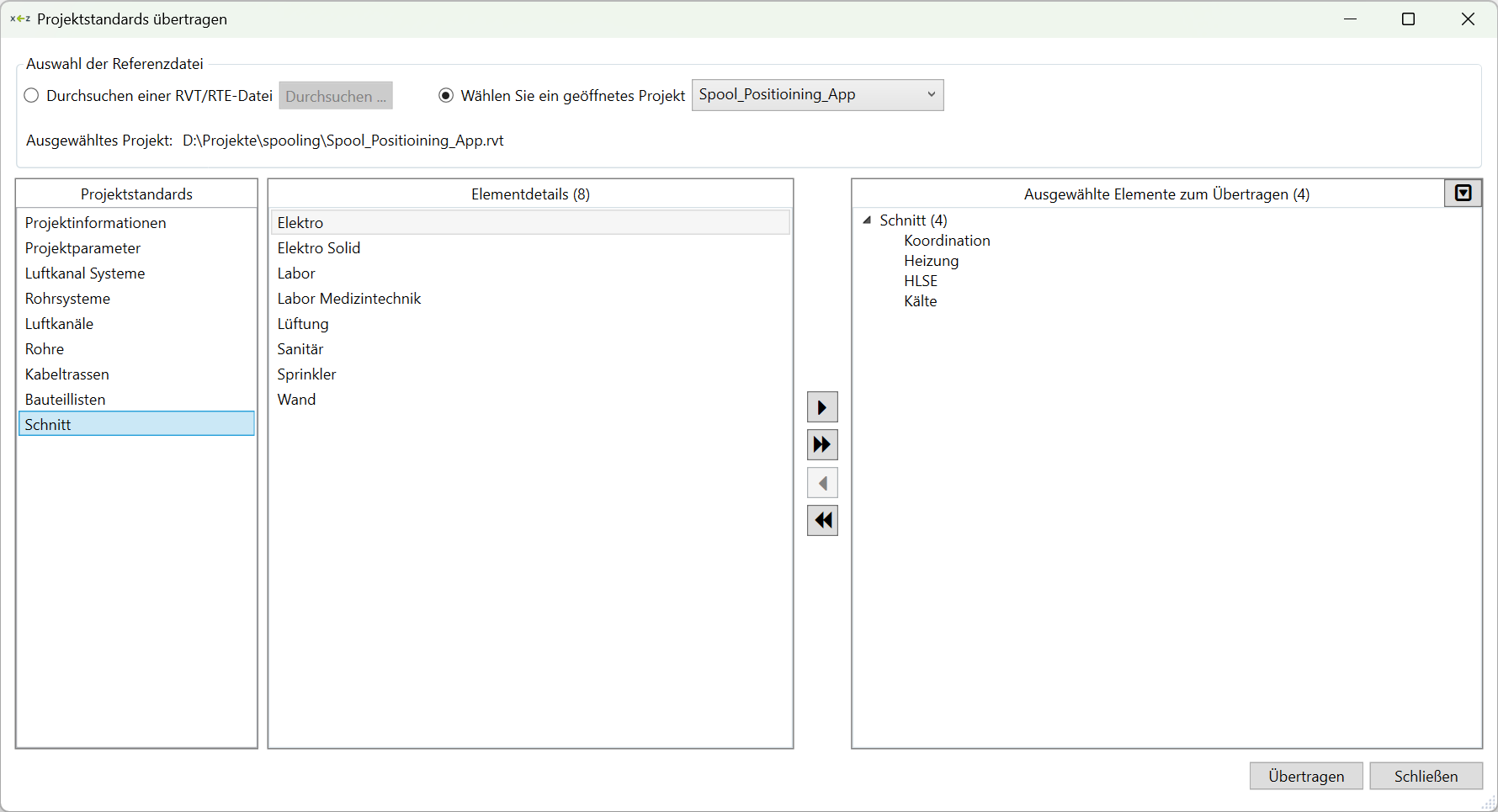The image size is (1498, 812).
Task: Select Labor Medizintechnik in Elementdetails
Action: pos(348,299)
